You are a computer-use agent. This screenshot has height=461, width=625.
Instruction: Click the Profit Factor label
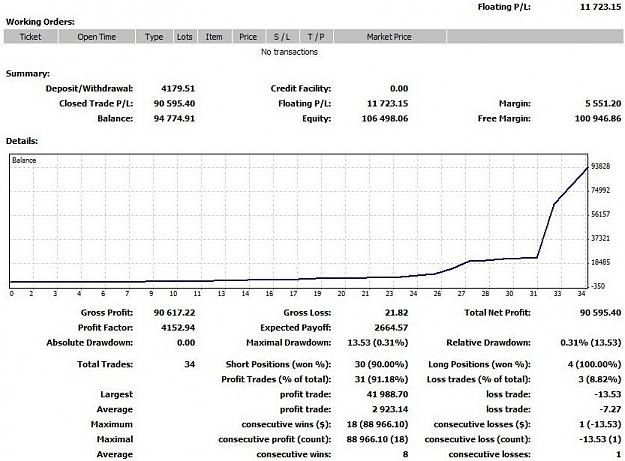pos(105,328)
